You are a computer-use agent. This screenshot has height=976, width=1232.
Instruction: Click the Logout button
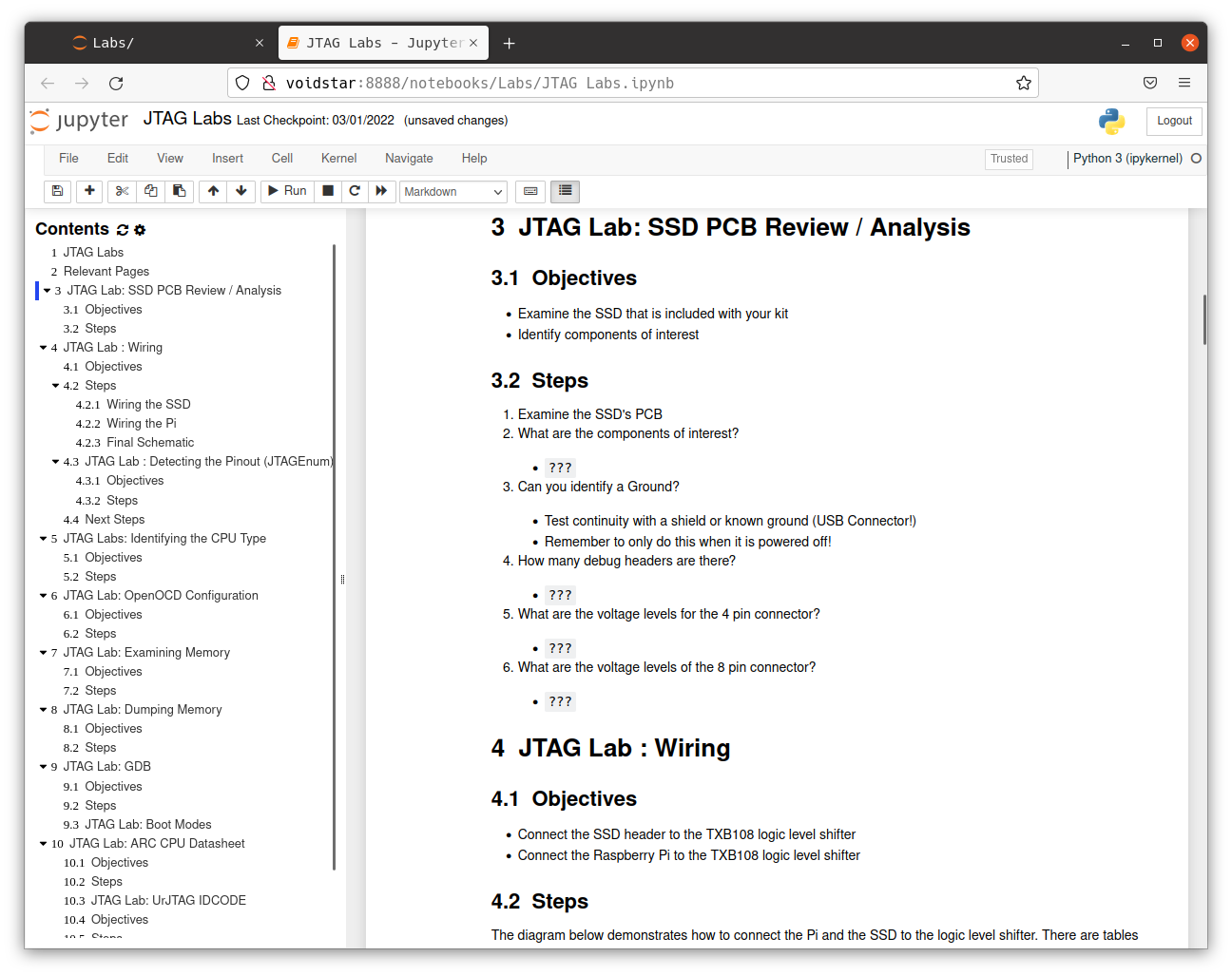click(1174, 121)
